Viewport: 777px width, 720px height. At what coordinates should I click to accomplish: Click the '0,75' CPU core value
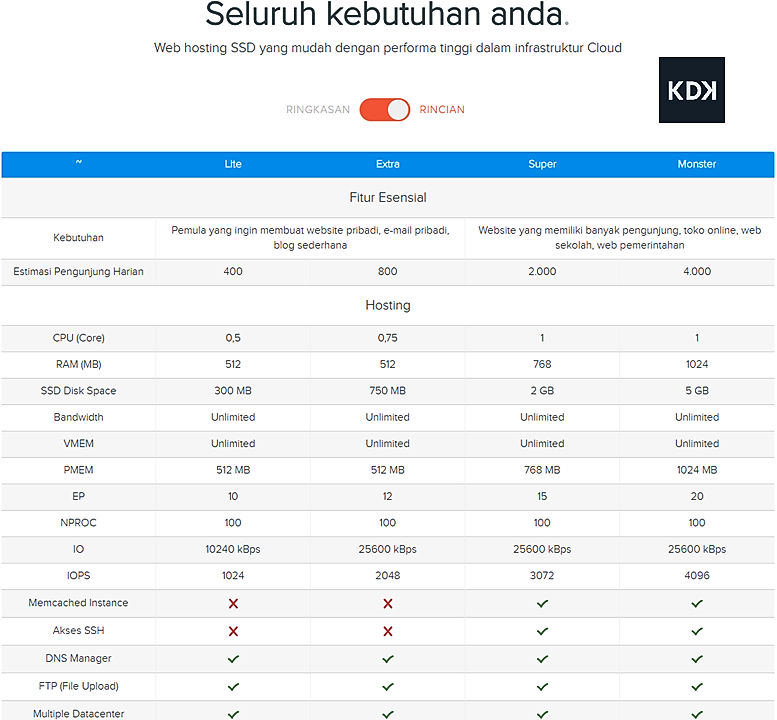click(x=388, y=338)
